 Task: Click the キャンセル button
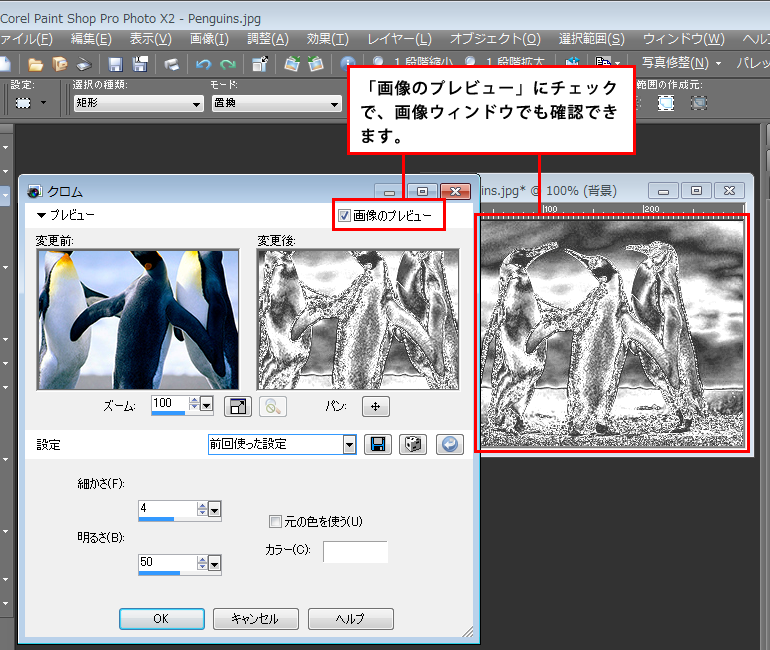point(255,619)
